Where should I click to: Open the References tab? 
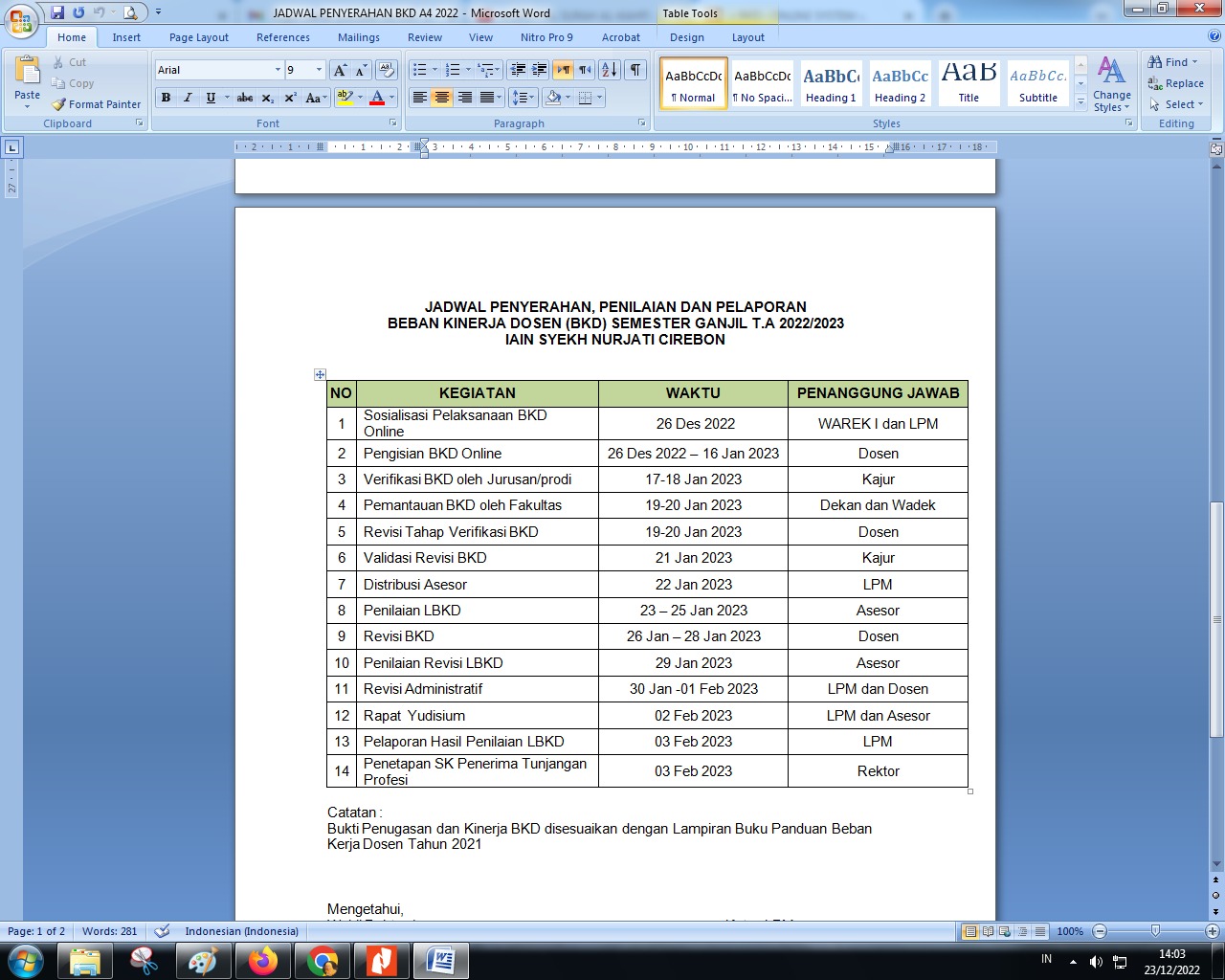[x=283, y=37]
